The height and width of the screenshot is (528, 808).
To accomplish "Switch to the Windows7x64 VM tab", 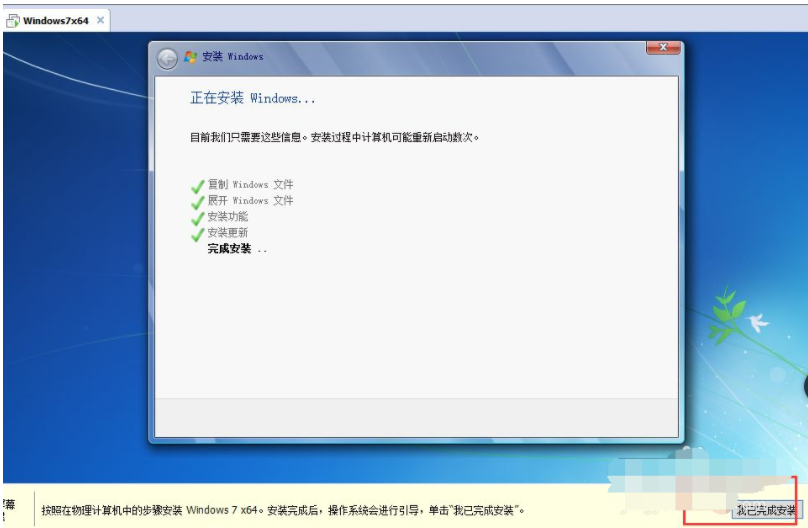I will point(56,21).
